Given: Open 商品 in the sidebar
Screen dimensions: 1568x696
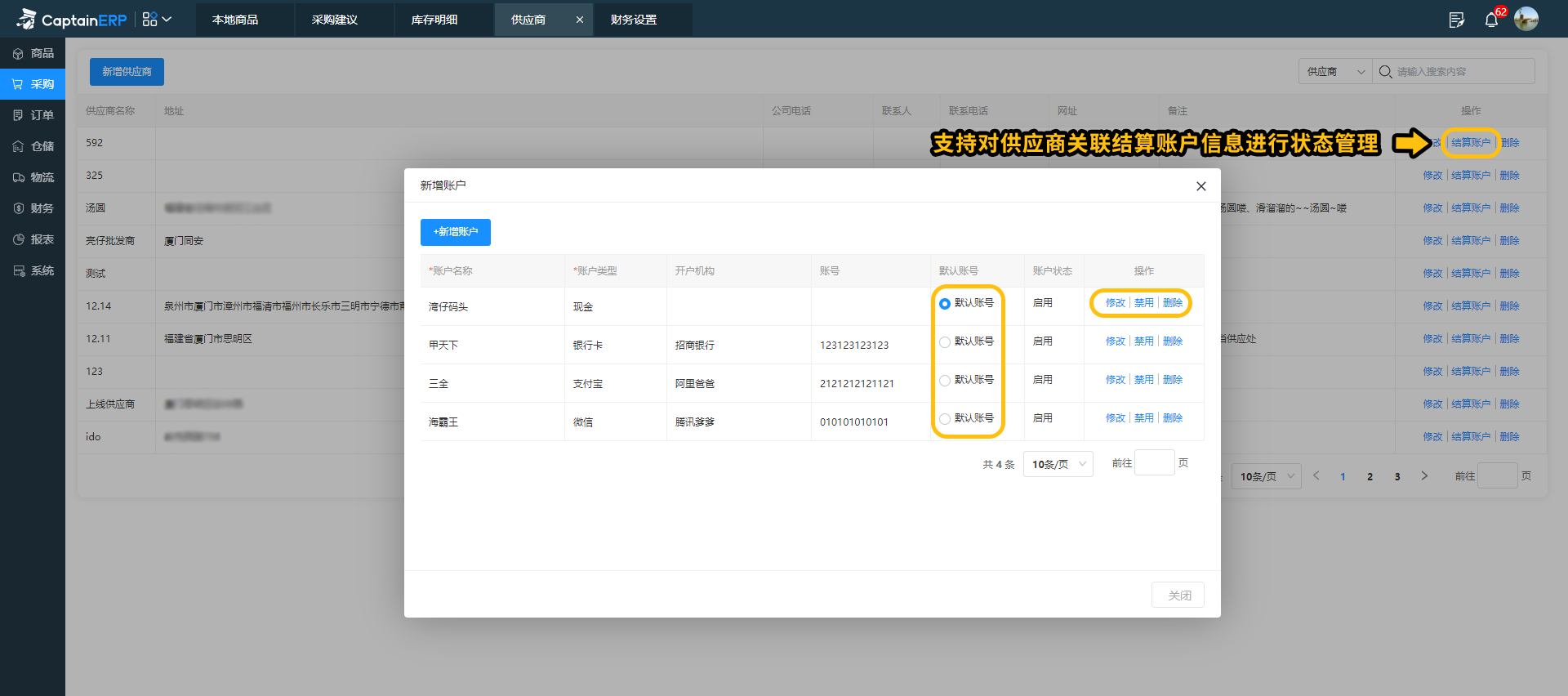Looking at the screenshot, I should pyautogui.click(x=33, y=53).
